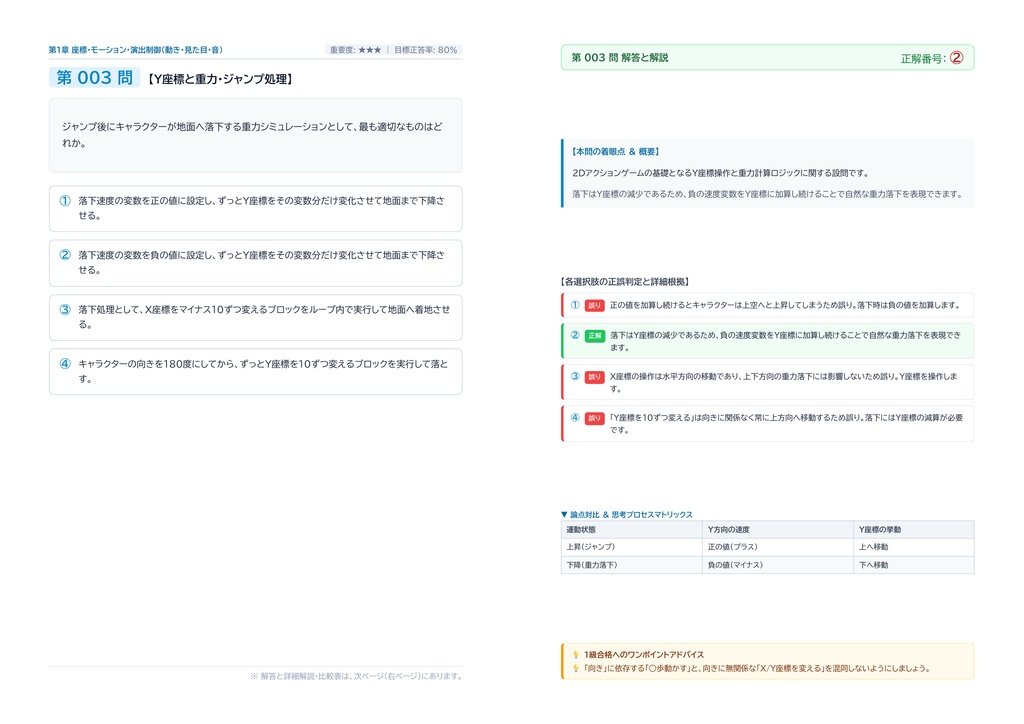Viewport: 1024px width, 724px height.
Task: Click the green 正解 badge in explanation row ②
Action: [594, 336]
